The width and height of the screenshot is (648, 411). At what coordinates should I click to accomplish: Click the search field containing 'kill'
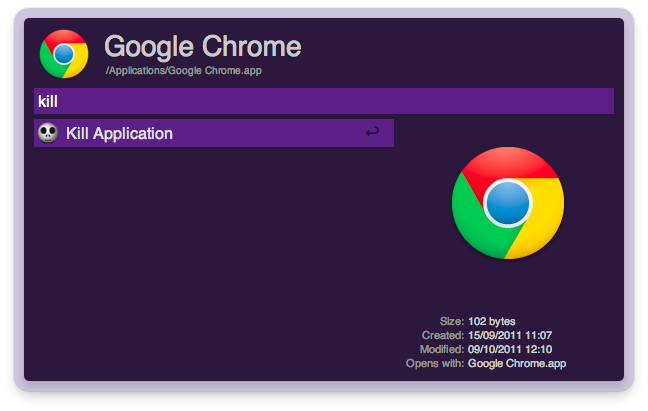pos(324,101)
